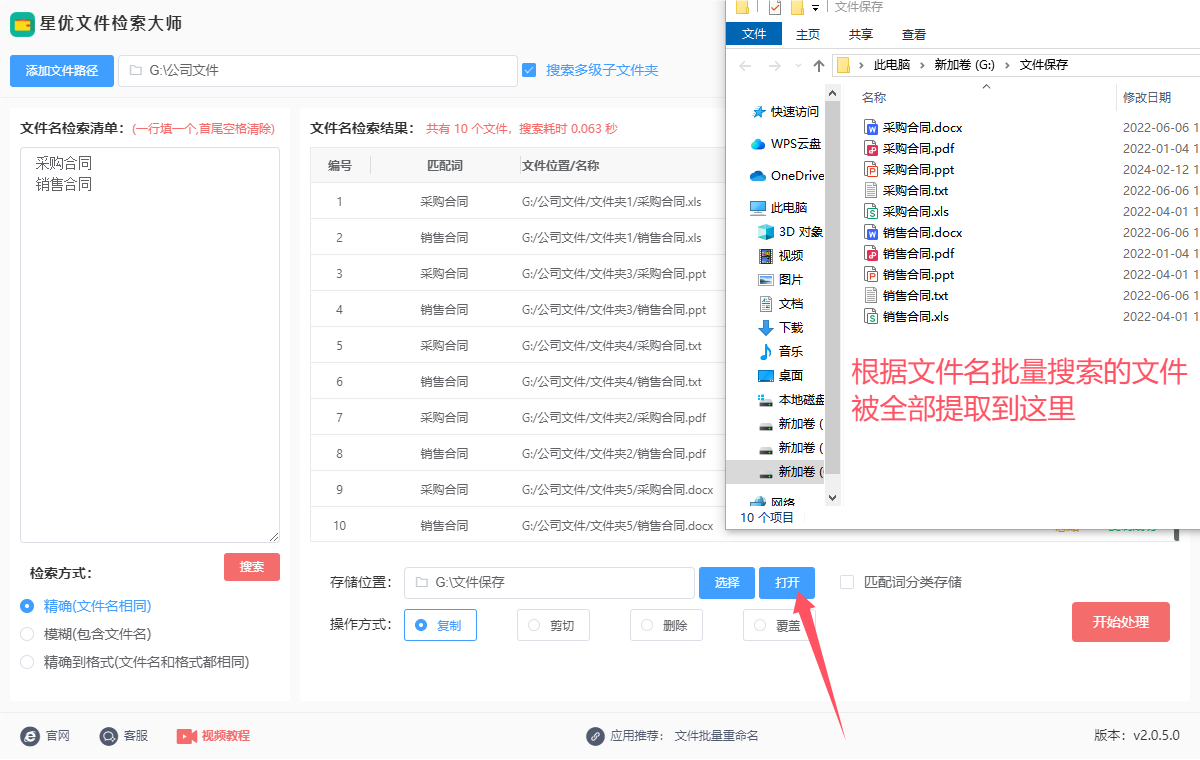This screenshot has width=1200, height=760.
Task: Open Explorer 主页 ribbon tab
Action: pos(808,34)
